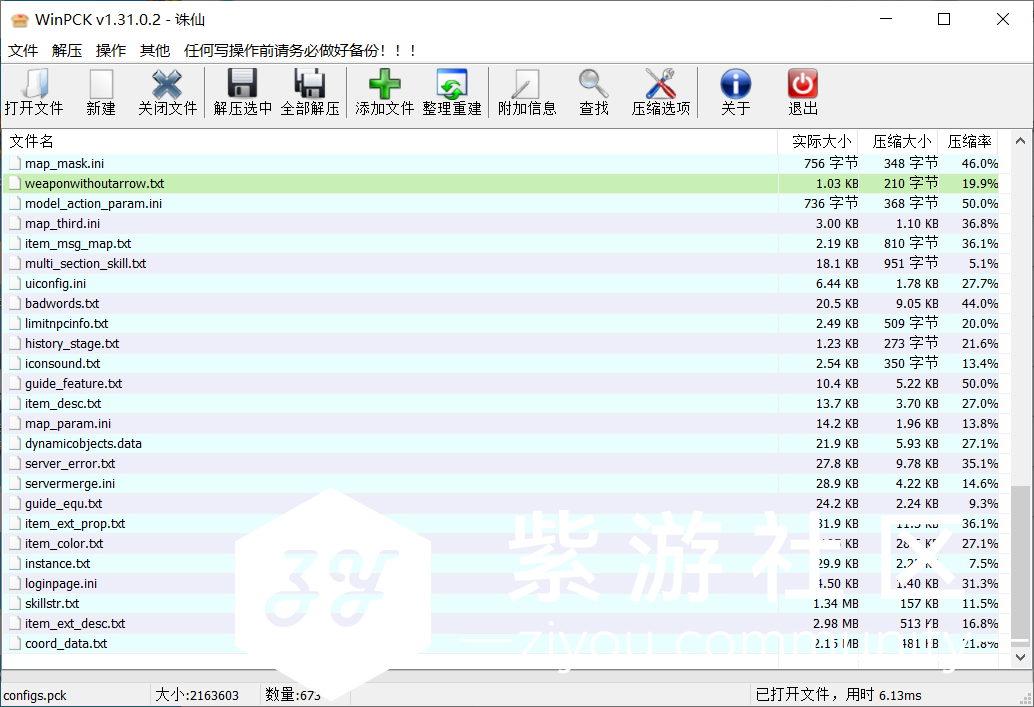Viewport: 1034px width, 707px height.
Task: Extract selected files with the 解压选中 icon
Action: coord(243,91)
